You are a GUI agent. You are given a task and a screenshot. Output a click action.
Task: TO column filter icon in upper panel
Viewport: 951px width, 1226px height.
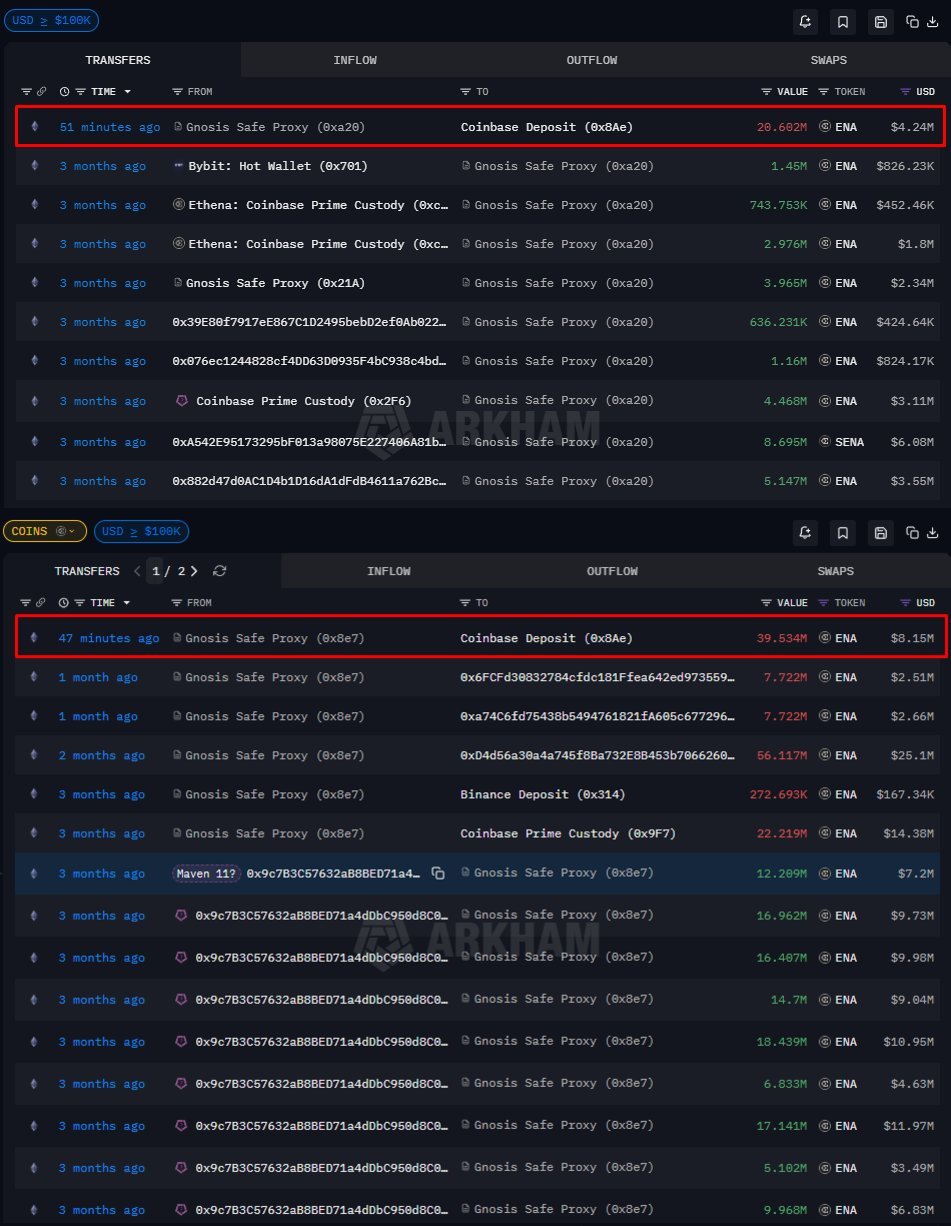coord(466,92)
